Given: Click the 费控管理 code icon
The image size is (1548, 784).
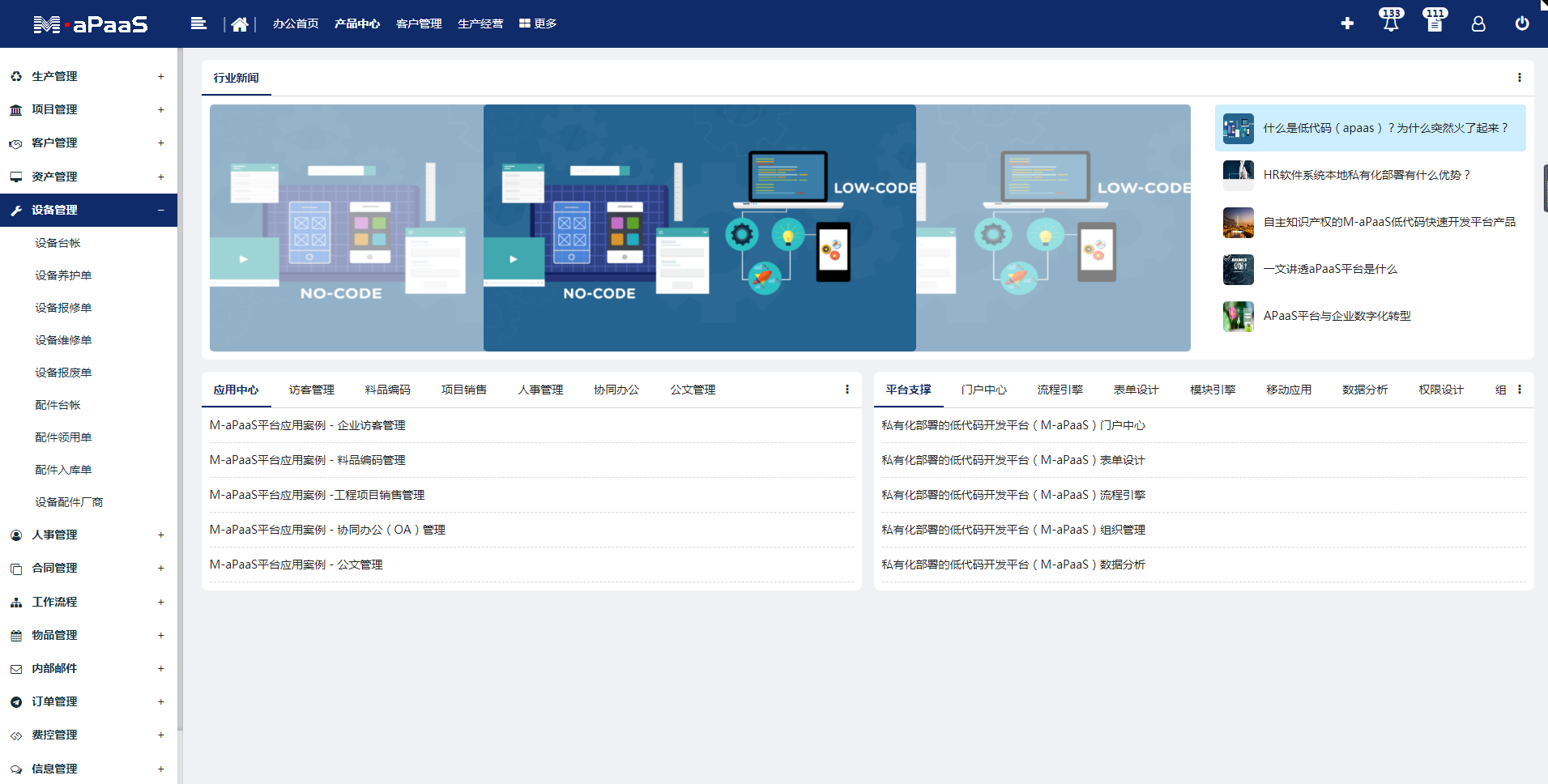Looking at the screenshot, I should click(x=16, y=735).
